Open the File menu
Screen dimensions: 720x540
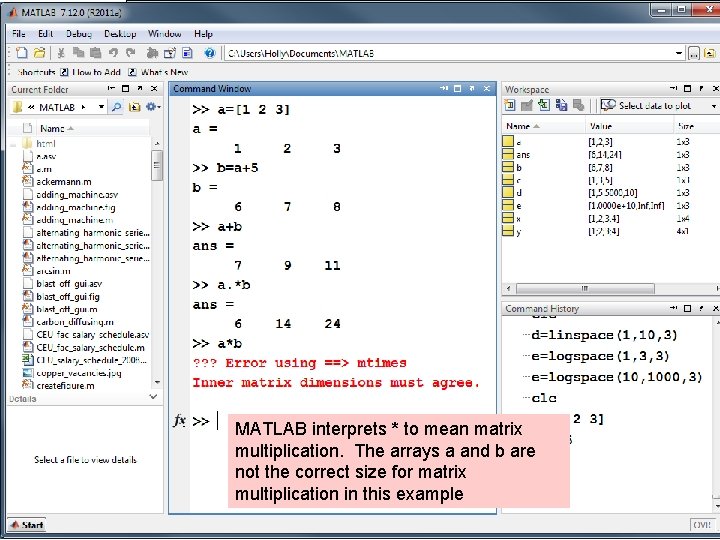point(19,34)
